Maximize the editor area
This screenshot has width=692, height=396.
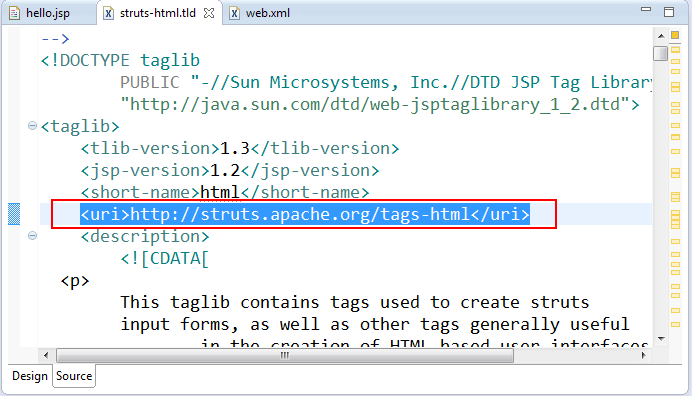click(x=669, y=12)
